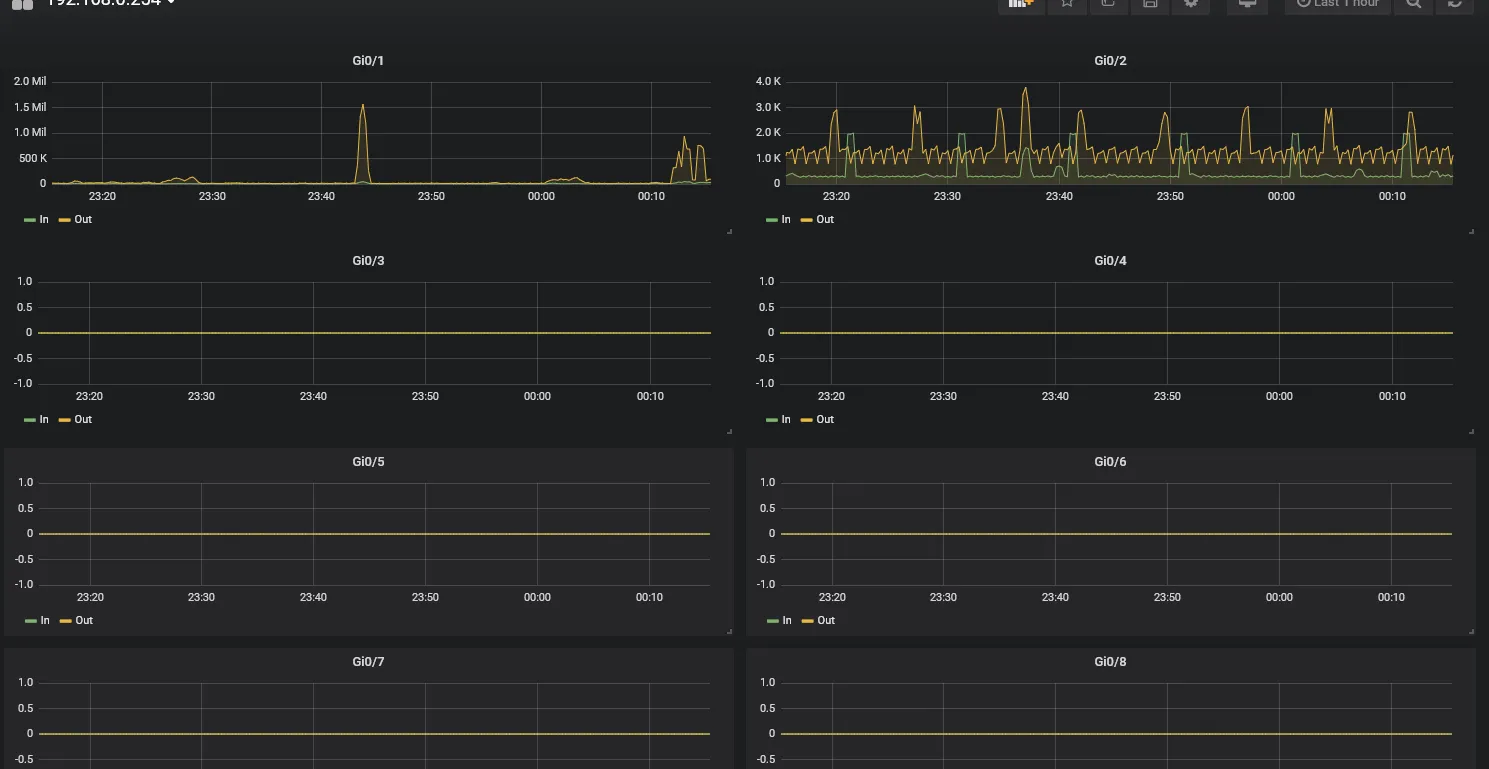Image resolution: width=1489 pixels, height=769 pixels.
Task: Click the Gi0/6 panel title
Action: point(1110,462)
